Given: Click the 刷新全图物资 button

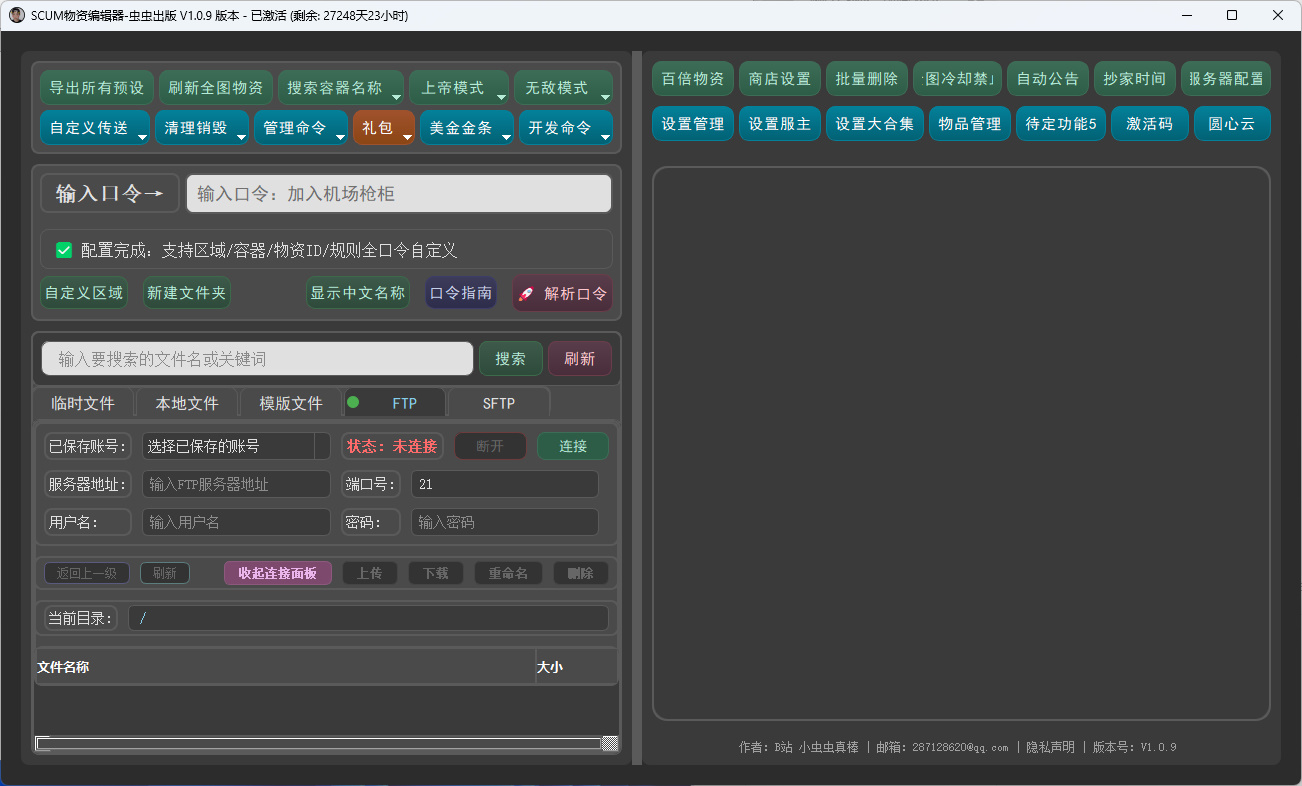Looking at the screenshot, I should click(215, 88).
